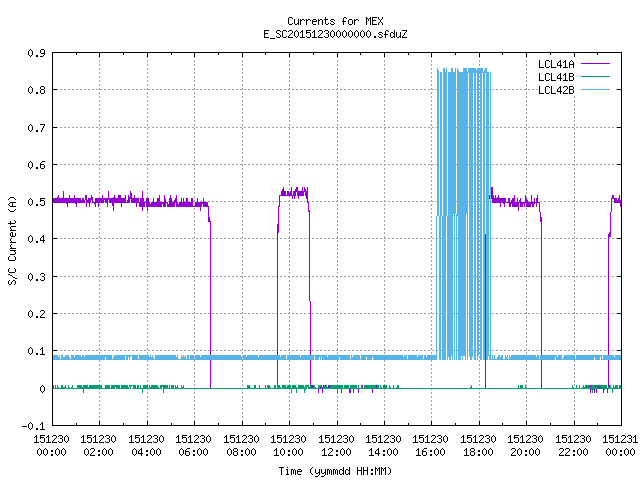Click the y-axis tick value 0.8
The image size is (640, 480).
(x=36, y=90)
